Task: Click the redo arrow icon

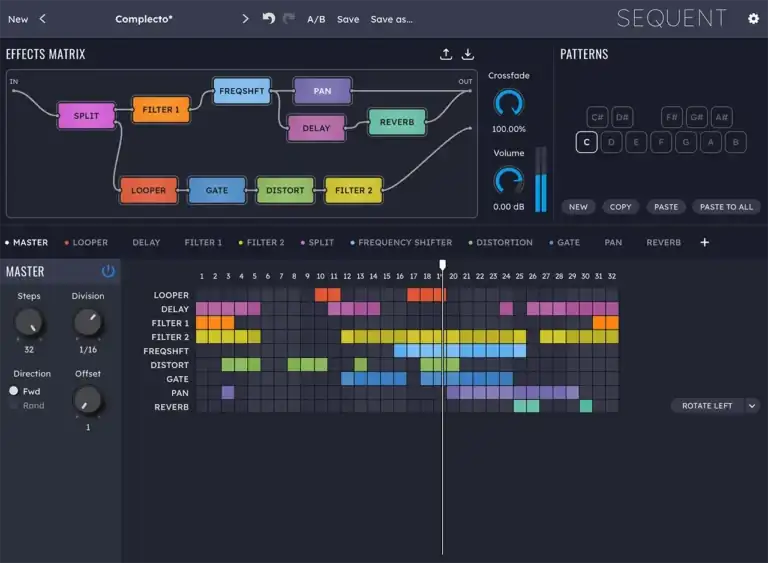Action: click(x=289, y=19)
